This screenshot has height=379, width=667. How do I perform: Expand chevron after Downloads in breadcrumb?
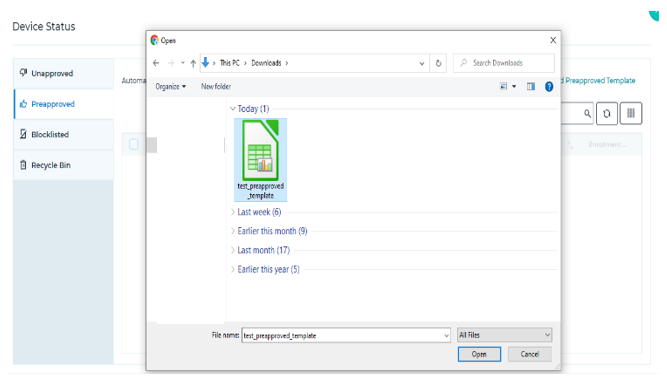coord(287,63)
